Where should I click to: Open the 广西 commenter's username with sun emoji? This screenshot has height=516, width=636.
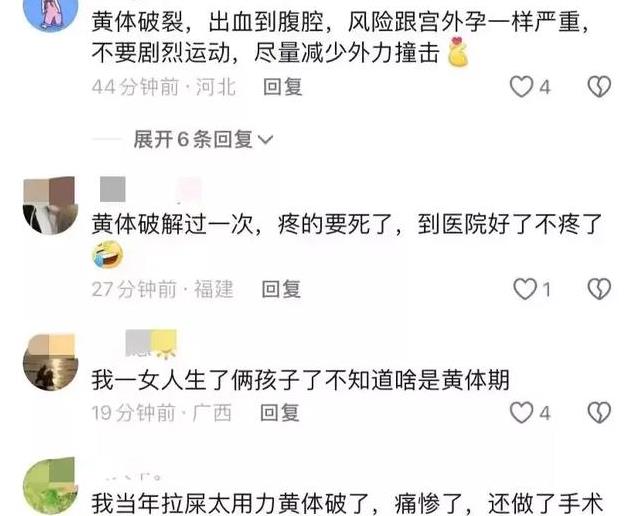click(151, 344)
